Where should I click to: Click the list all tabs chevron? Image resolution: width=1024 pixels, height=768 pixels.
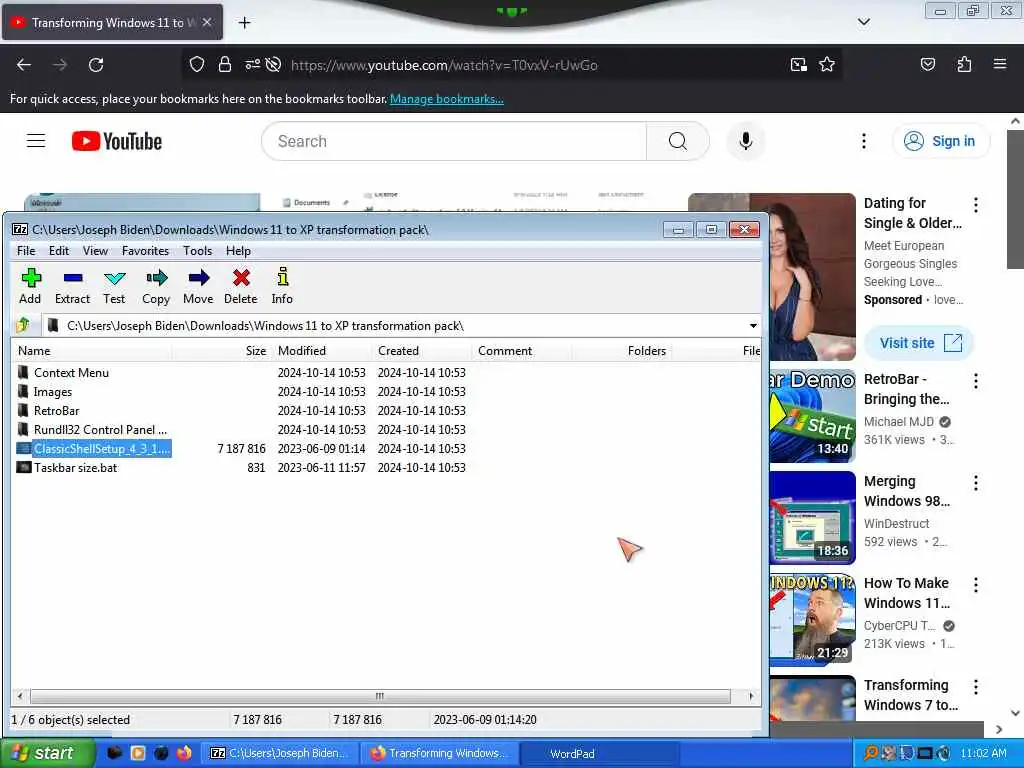tap(863, 22)
